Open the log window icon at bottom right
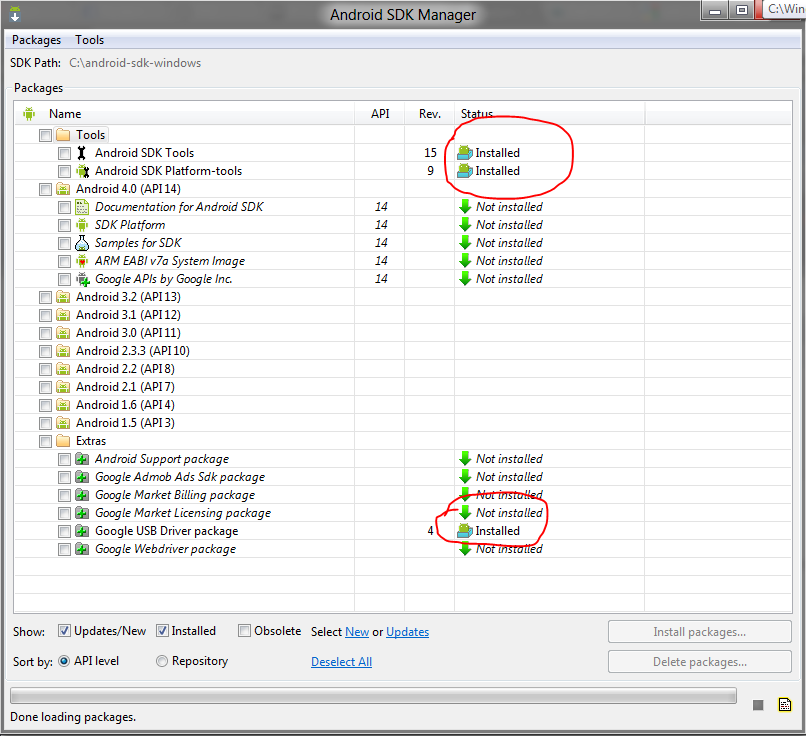The width and height of the screenshot is (806, 736). point(785,705)
